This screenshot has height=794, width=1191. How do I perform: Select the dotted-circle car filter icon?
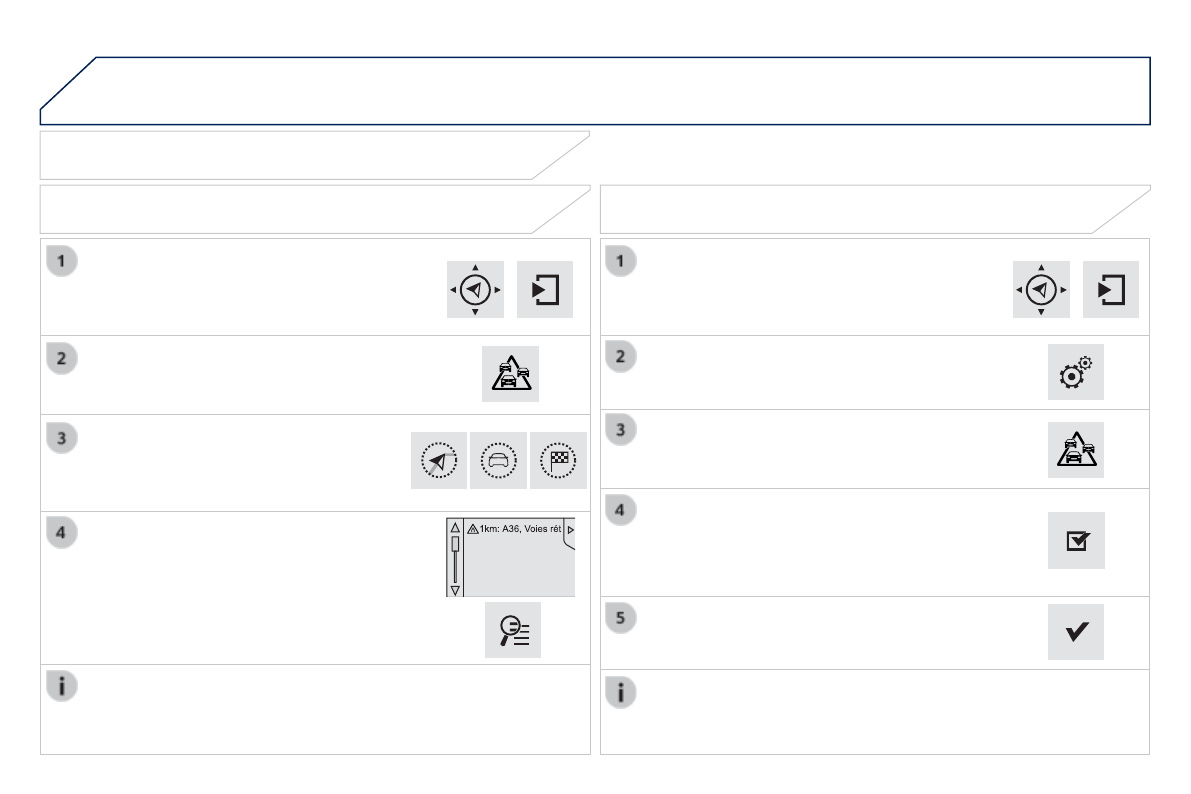click(x=498, y=461)
